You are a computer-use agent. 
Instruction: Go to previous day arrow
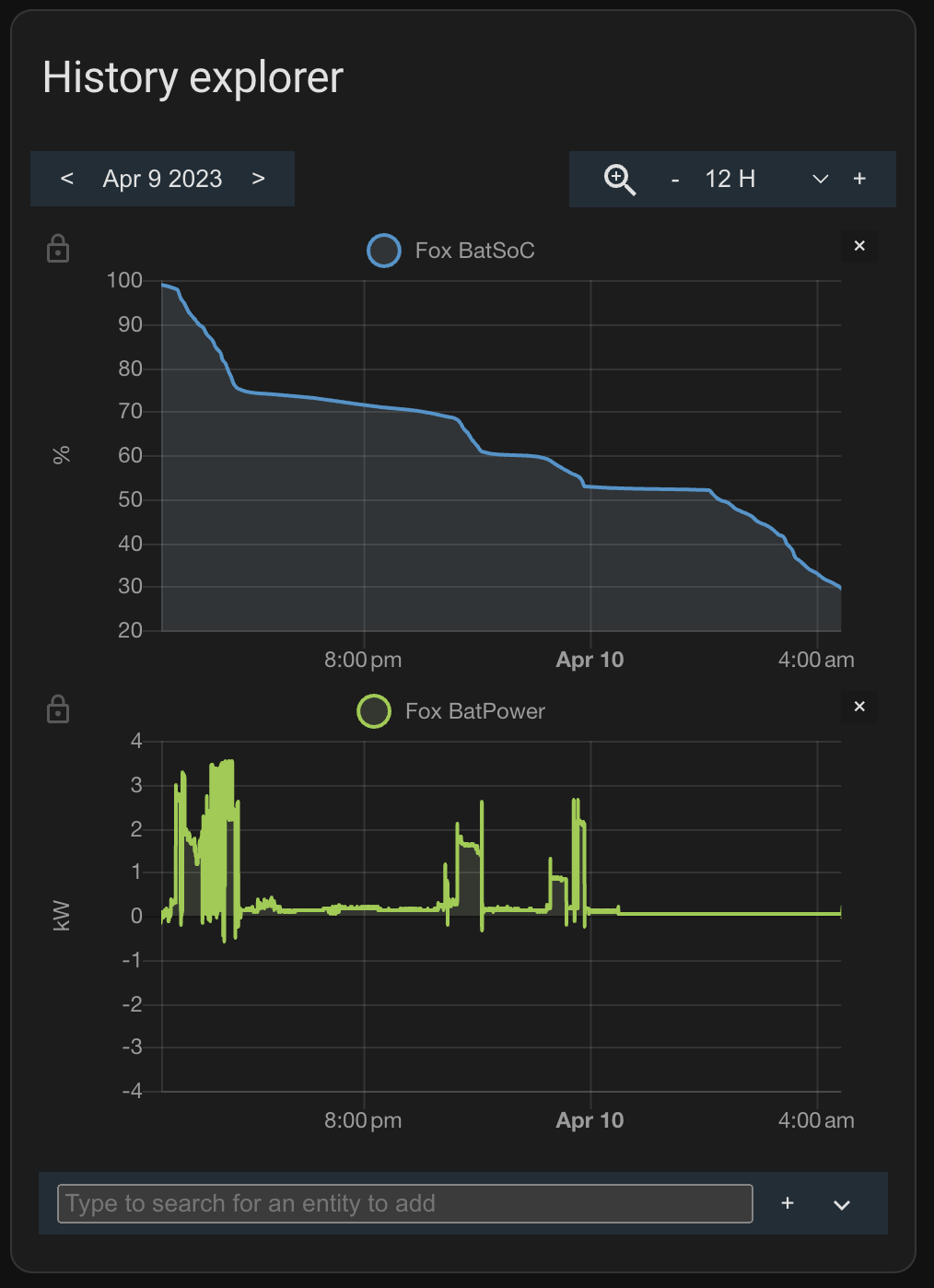(67, 179)
